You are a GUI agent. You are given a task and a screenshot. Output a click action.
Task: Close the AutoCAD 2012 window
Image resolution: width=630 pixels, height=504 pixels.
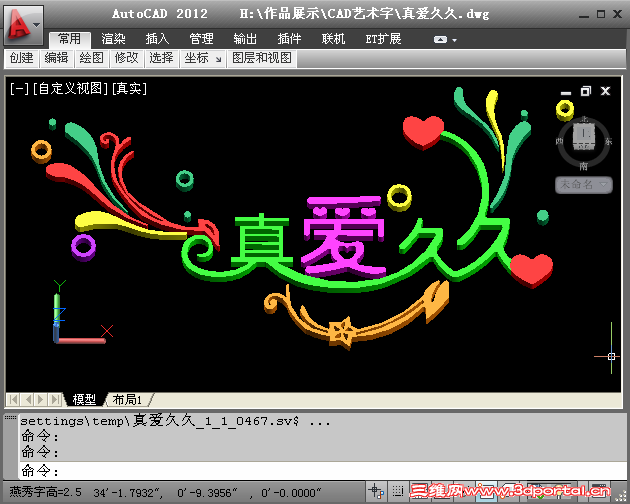click(618, 14)
